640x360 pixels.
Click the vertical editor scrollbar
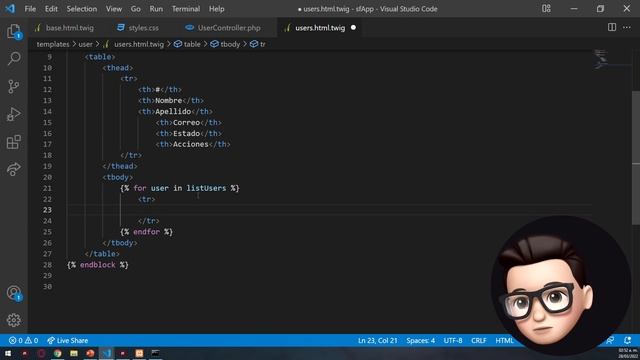pos(636,157)
